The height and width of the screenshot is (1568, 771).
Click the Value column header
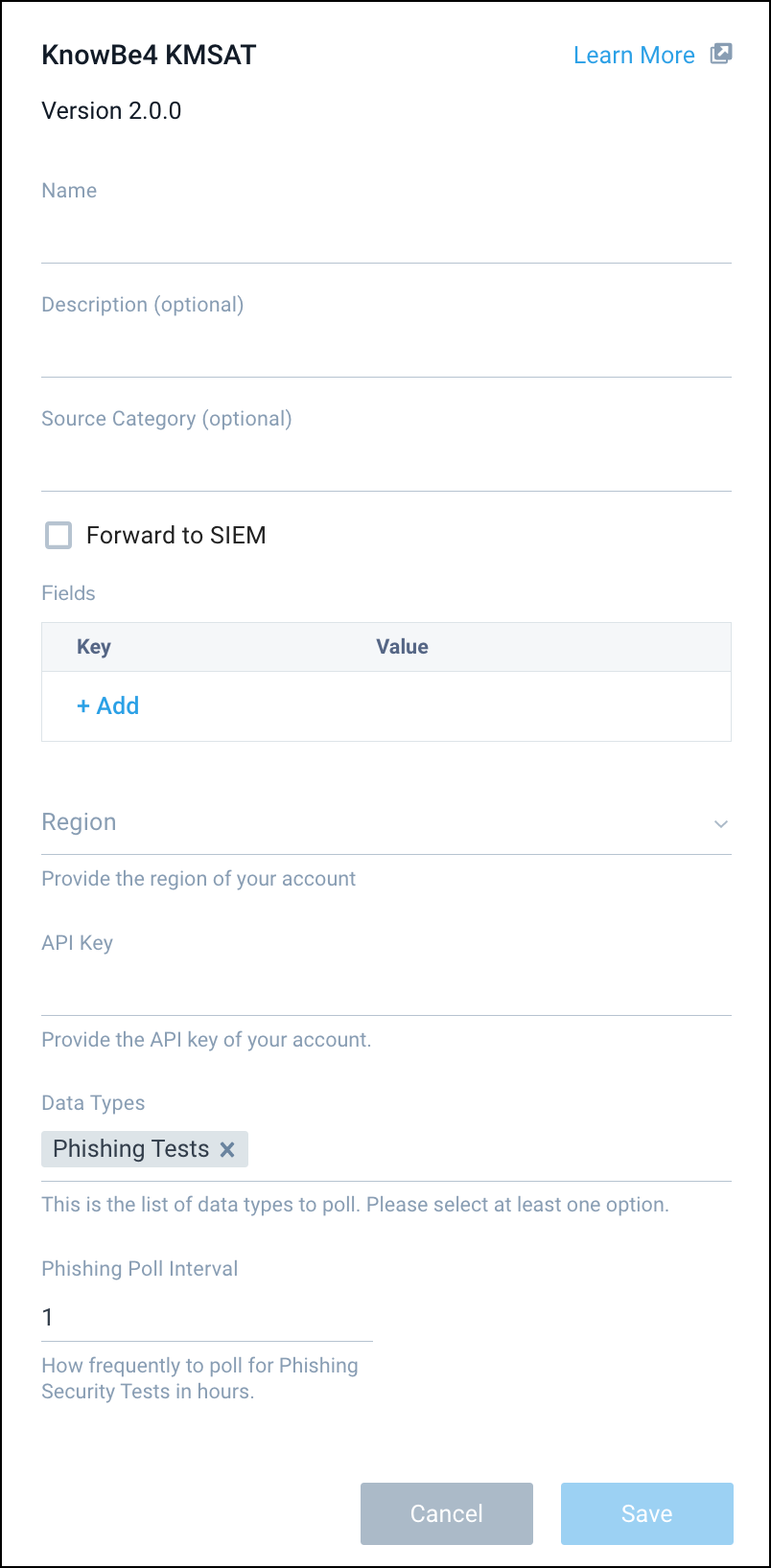pos(402,647)
